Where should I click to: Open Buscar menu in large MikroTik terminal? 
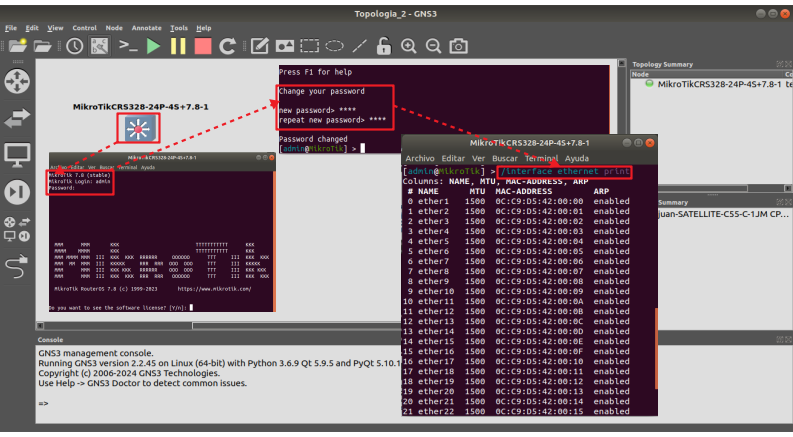(x=505, y=158)
